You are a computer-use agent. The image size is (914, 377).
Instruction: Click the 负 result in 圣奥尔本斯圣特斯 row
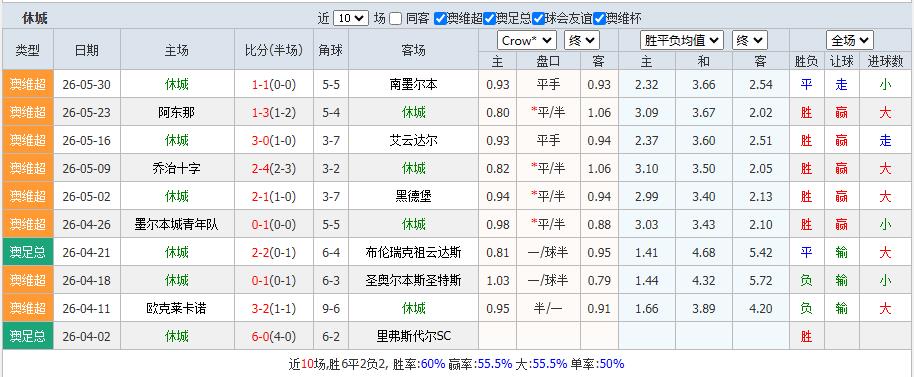(806, 280)
